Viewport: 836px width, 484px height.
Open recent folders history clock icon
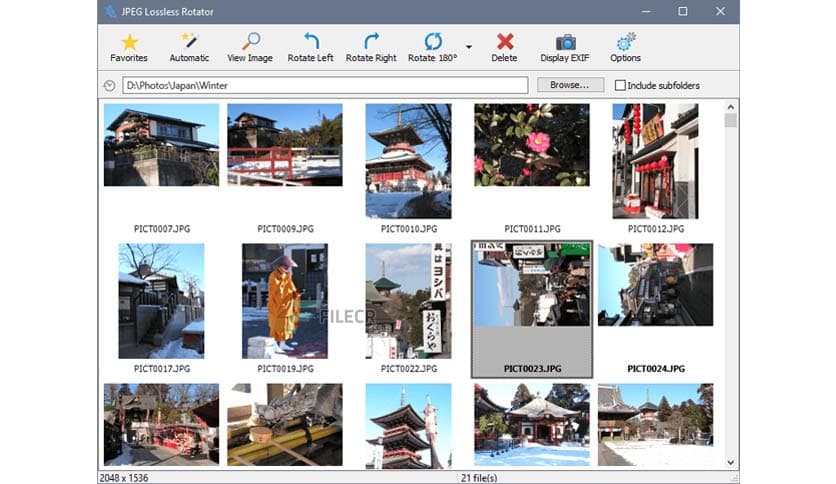[x=109, y=85]
